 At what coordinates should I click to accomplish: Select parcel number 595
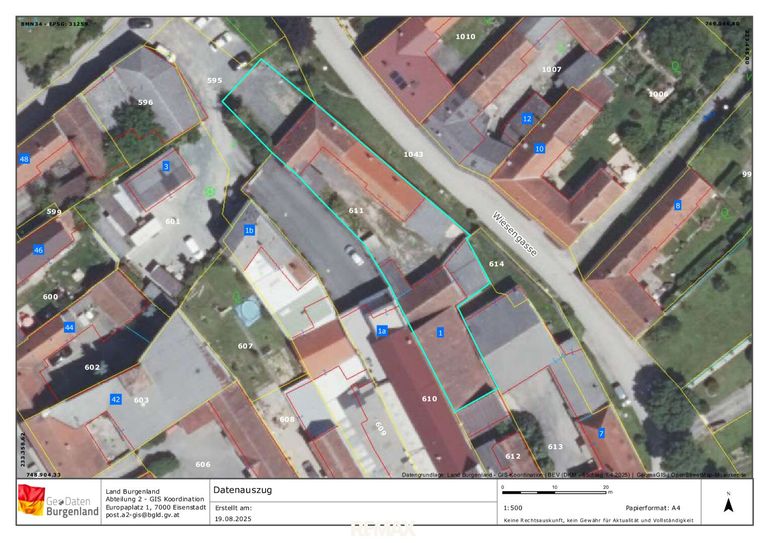pos(215,80)
